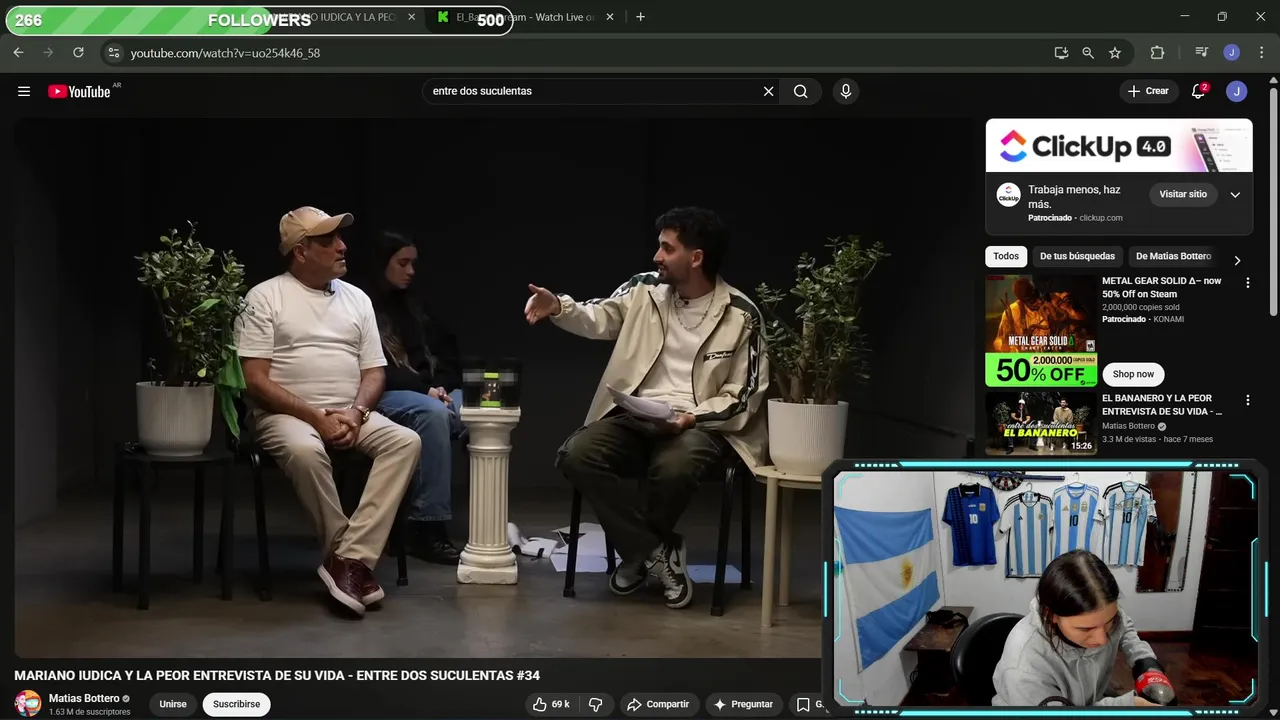Open the YouTube hamburger guide menu
The width and height of the screenshot is (1280, 720).
coord(24,91)
